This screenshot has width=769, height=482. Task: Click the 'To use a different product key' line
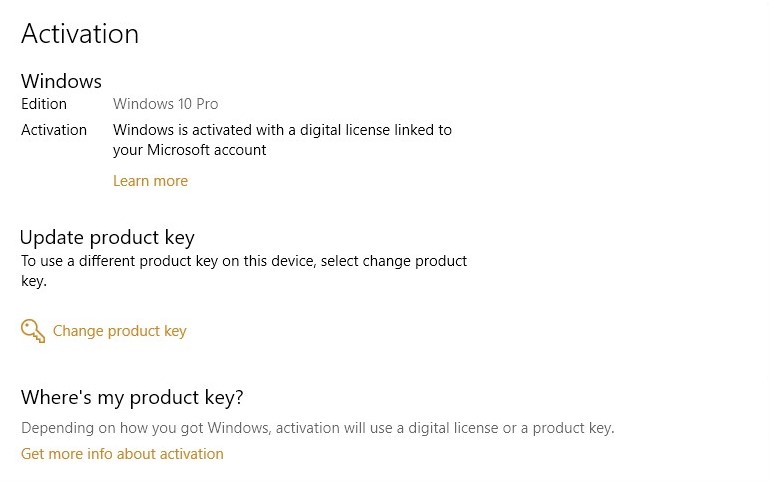(244, 261)
